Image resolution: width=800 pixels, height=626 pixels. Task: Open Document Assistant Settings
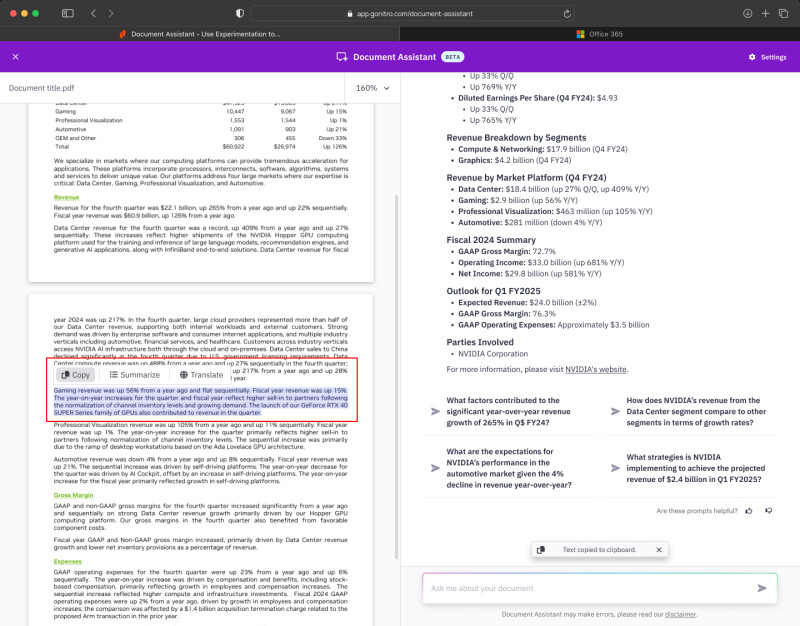tap(767, 57)
